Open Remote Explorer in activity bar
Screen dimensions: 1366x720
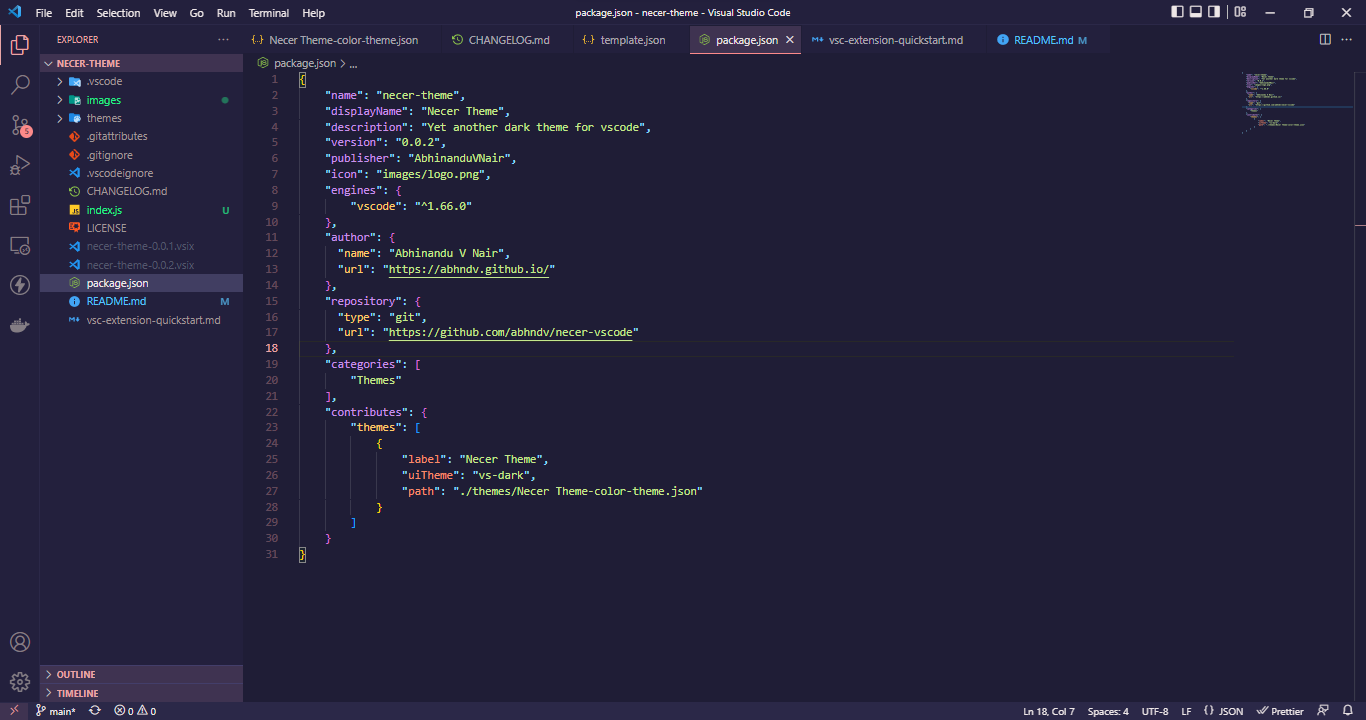[20, 245]
